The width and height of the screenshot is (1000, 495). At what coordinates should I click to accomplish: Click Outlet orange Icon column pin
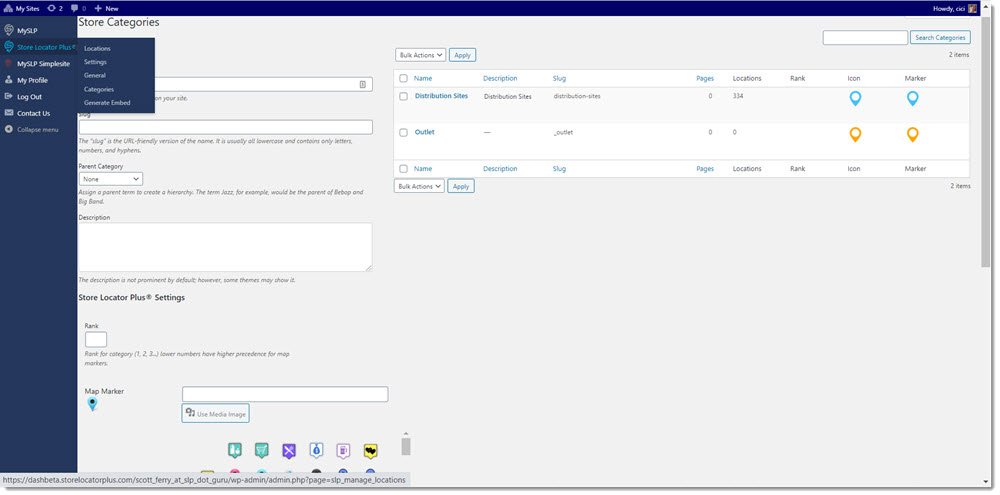pos(855,135)
